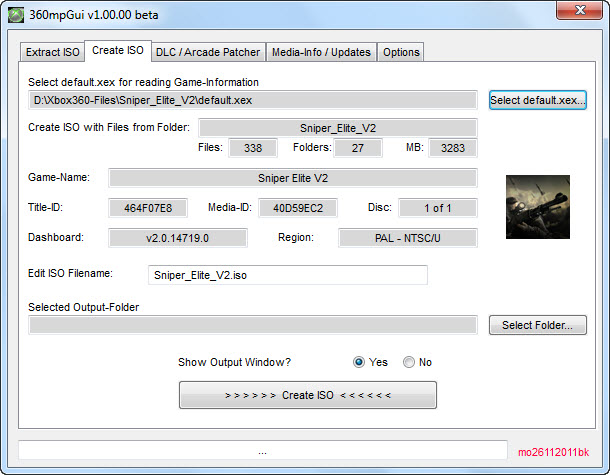
Task: Click the Edit ISO Filename input field
Action: (287, 275)
